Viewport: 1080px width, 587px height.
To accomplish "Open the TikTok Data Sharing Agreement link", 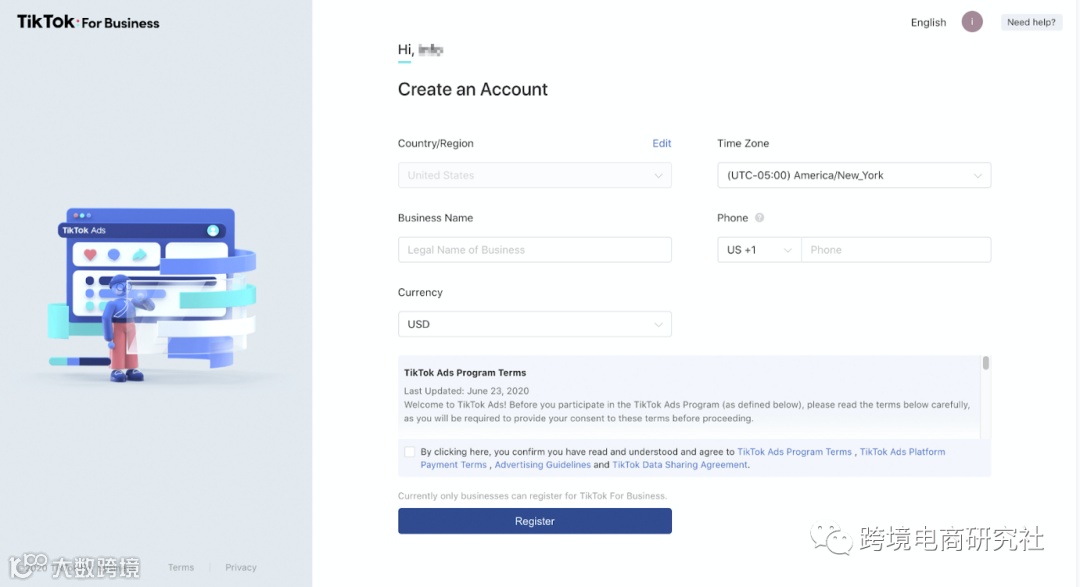I will (680, 465).
